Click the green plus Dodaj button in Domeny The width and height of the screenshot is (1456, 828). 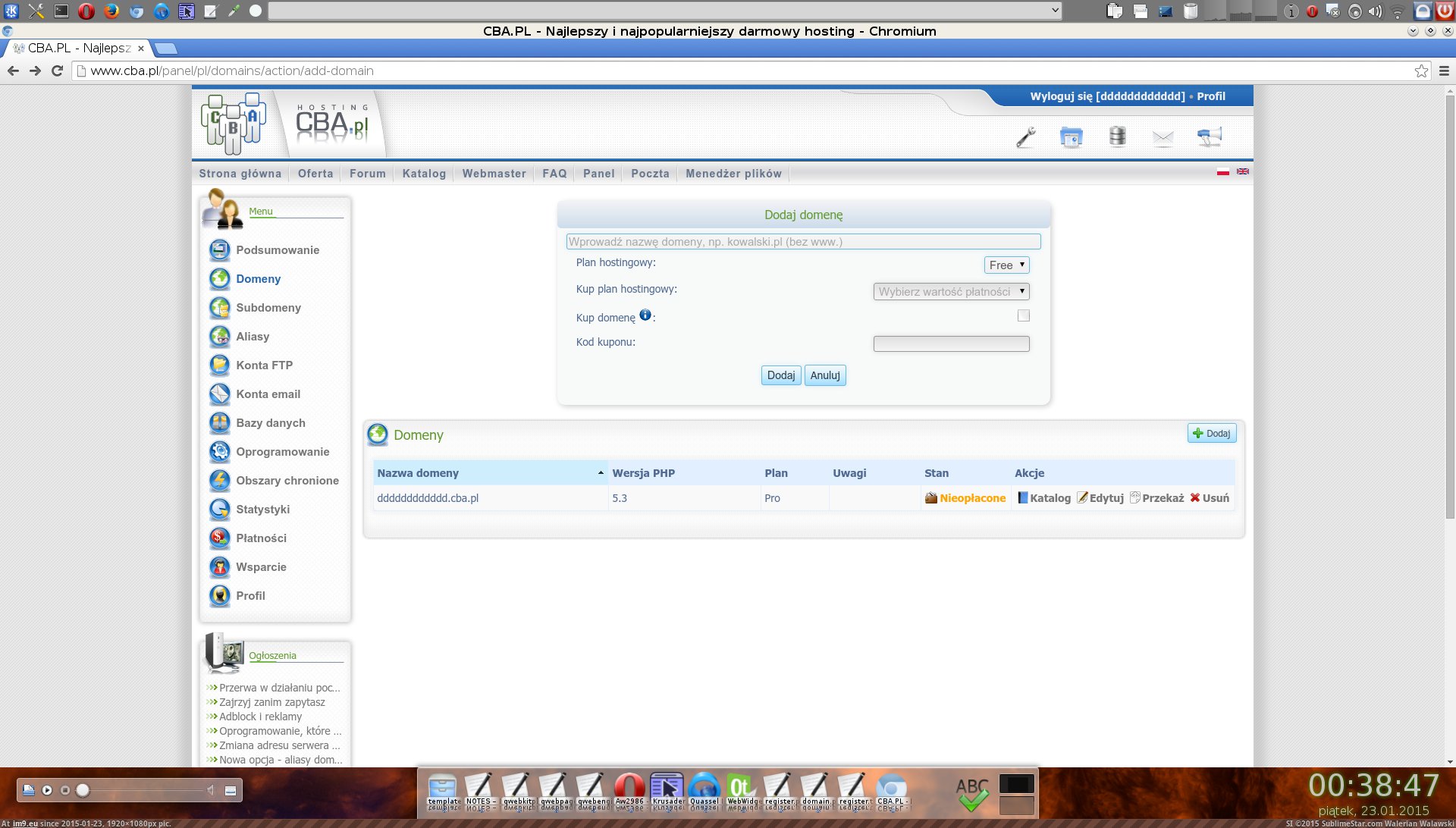click(x=1212, y=433)
